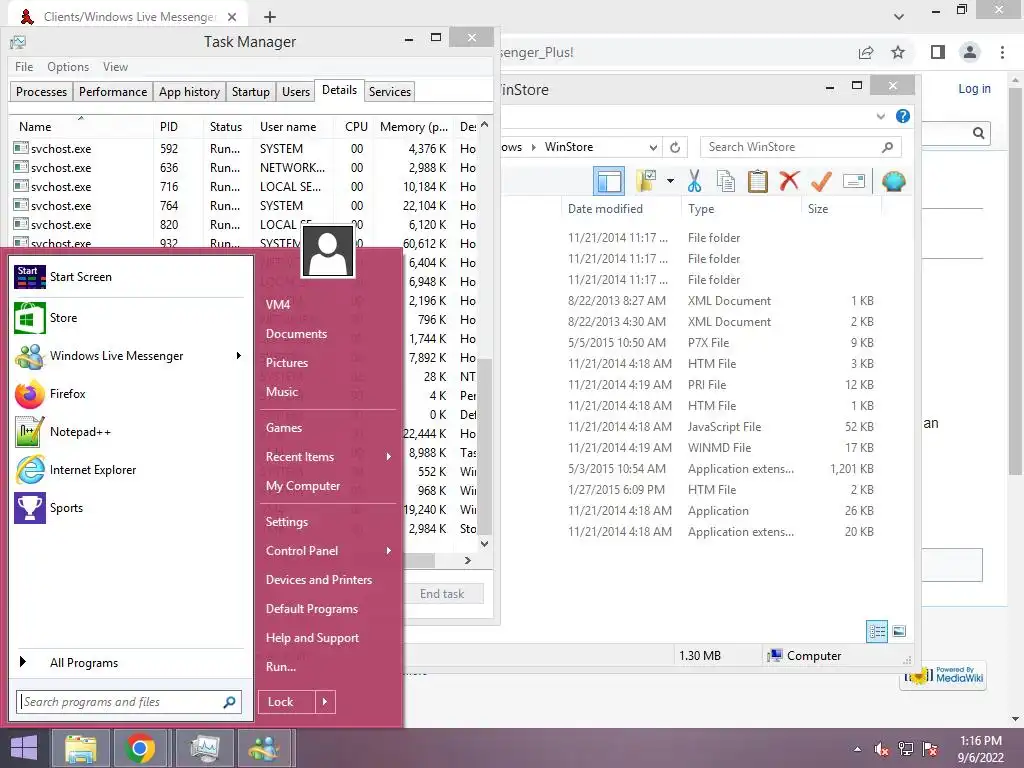Click the Task Manager horizontal scrollbar thumb

419,560
